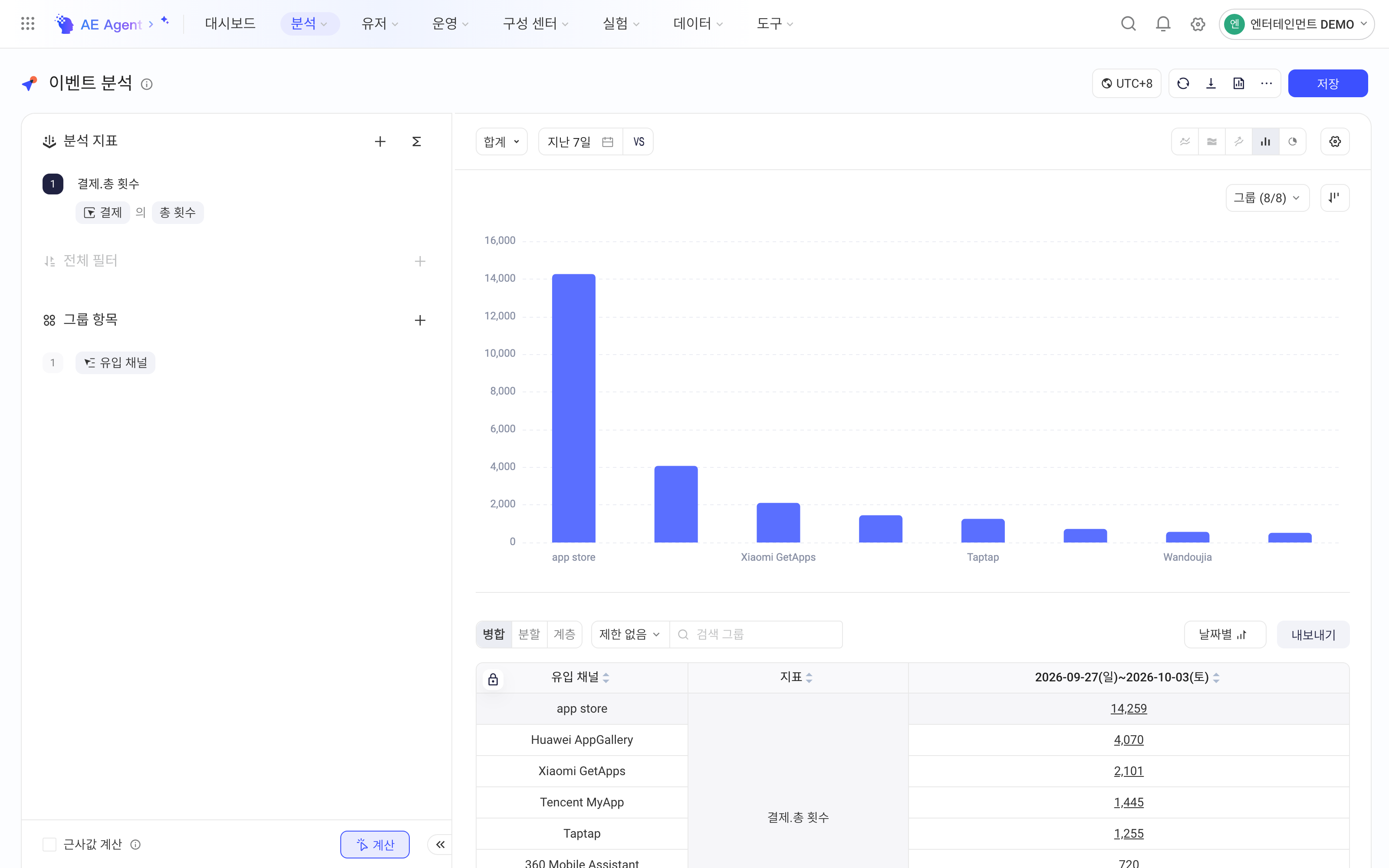Enable 근사값 계산 checkbox
The width and height of the screenshot is (1389, 868).
(49, 845)
